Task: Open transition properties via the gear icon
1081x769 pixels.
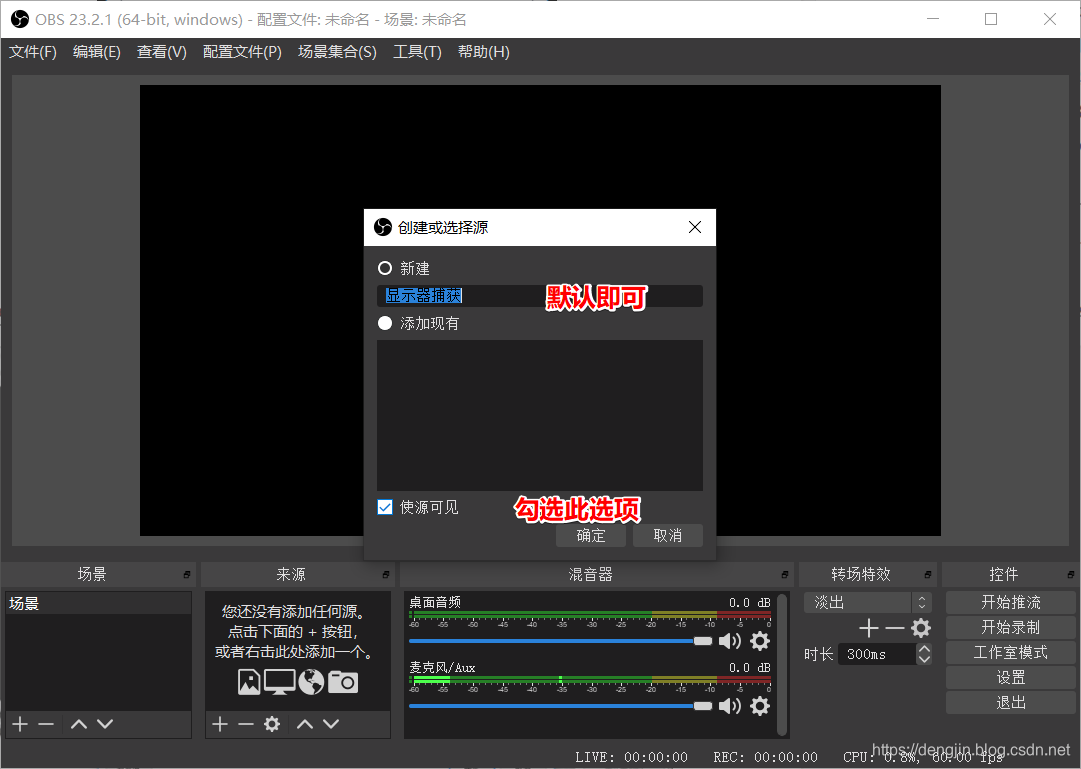Action: pyautogui.click(x=921, y=628)
